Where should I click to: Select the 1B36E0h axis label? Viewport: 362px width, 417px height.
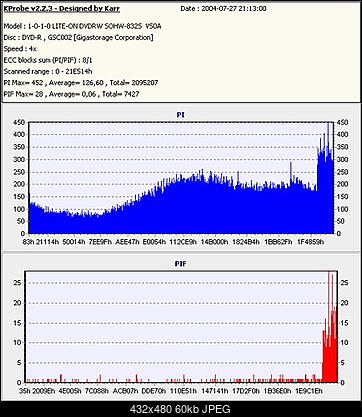click(x=277, y=391)
